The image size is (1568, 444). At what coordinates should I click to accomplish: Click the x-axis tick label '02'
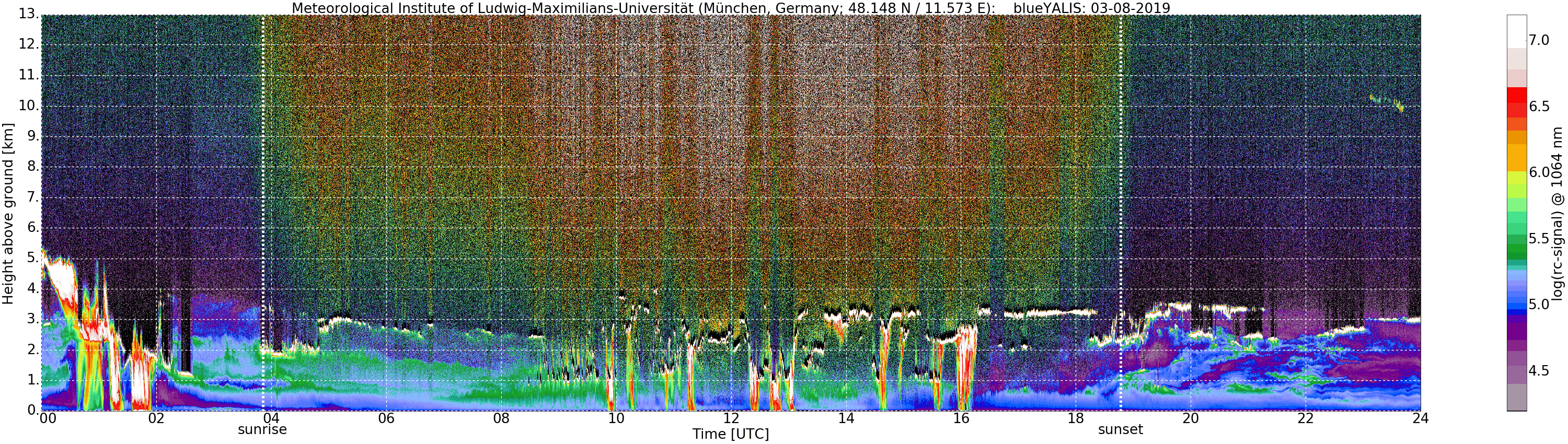point(156,418)
